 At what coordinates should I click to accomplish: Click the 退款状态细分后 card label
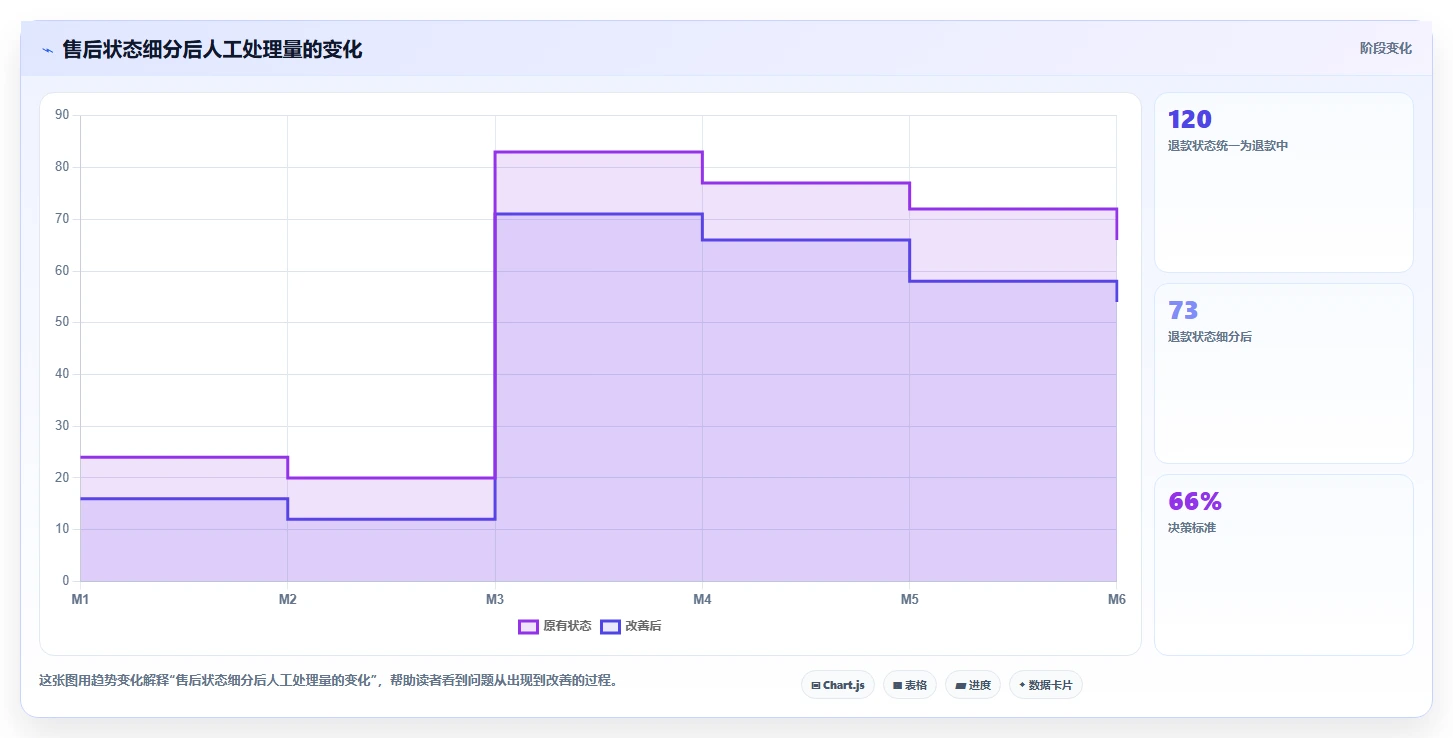click(1210, 337)
